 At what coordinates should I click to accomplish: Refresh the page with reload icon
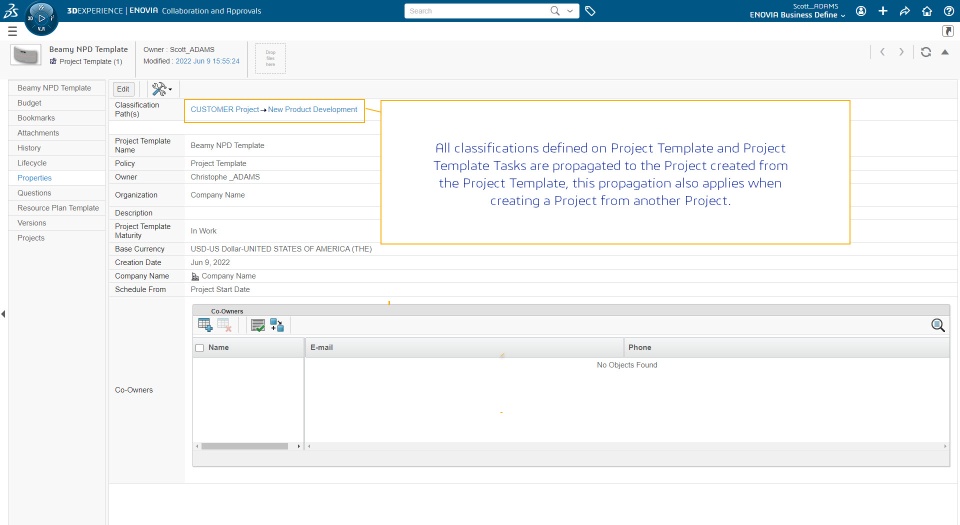[926, 52]
